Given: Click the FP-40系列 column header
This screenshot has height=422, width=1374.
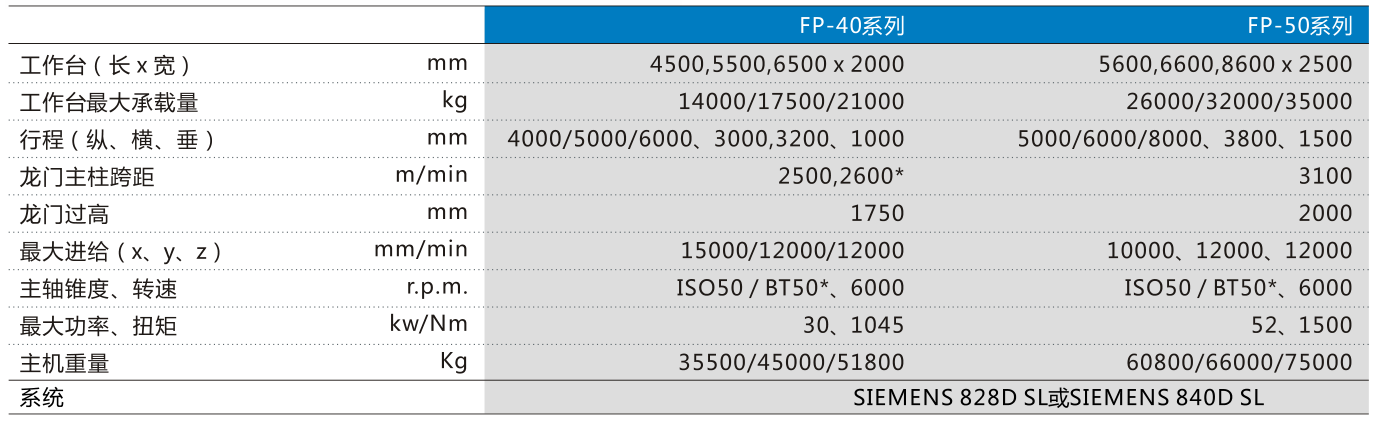Looking at the screenshot, I should click(852, 25).
